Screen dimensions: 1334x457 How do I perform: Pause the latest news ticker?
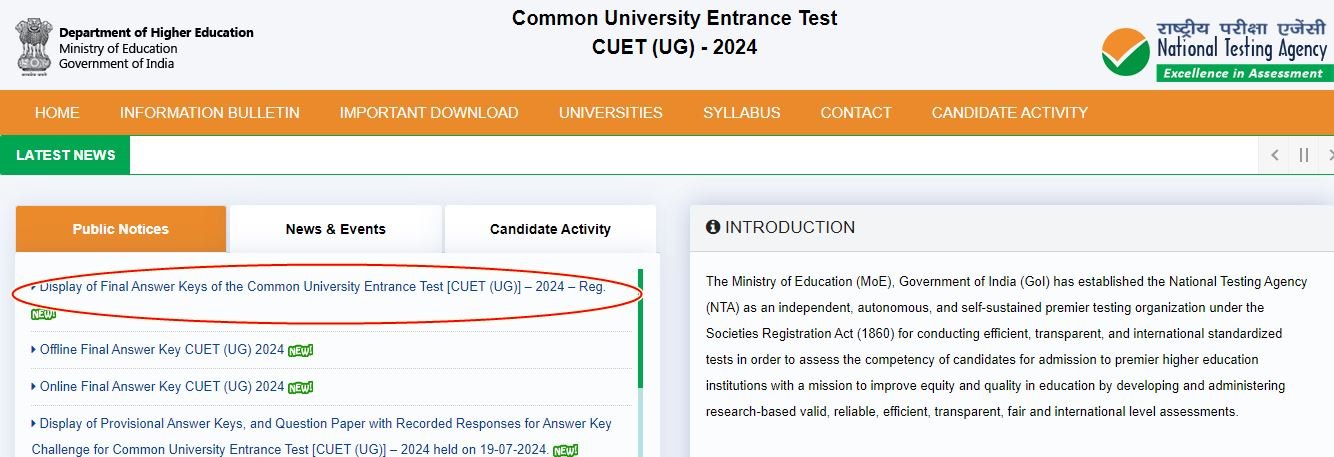tap(1303, 155)
